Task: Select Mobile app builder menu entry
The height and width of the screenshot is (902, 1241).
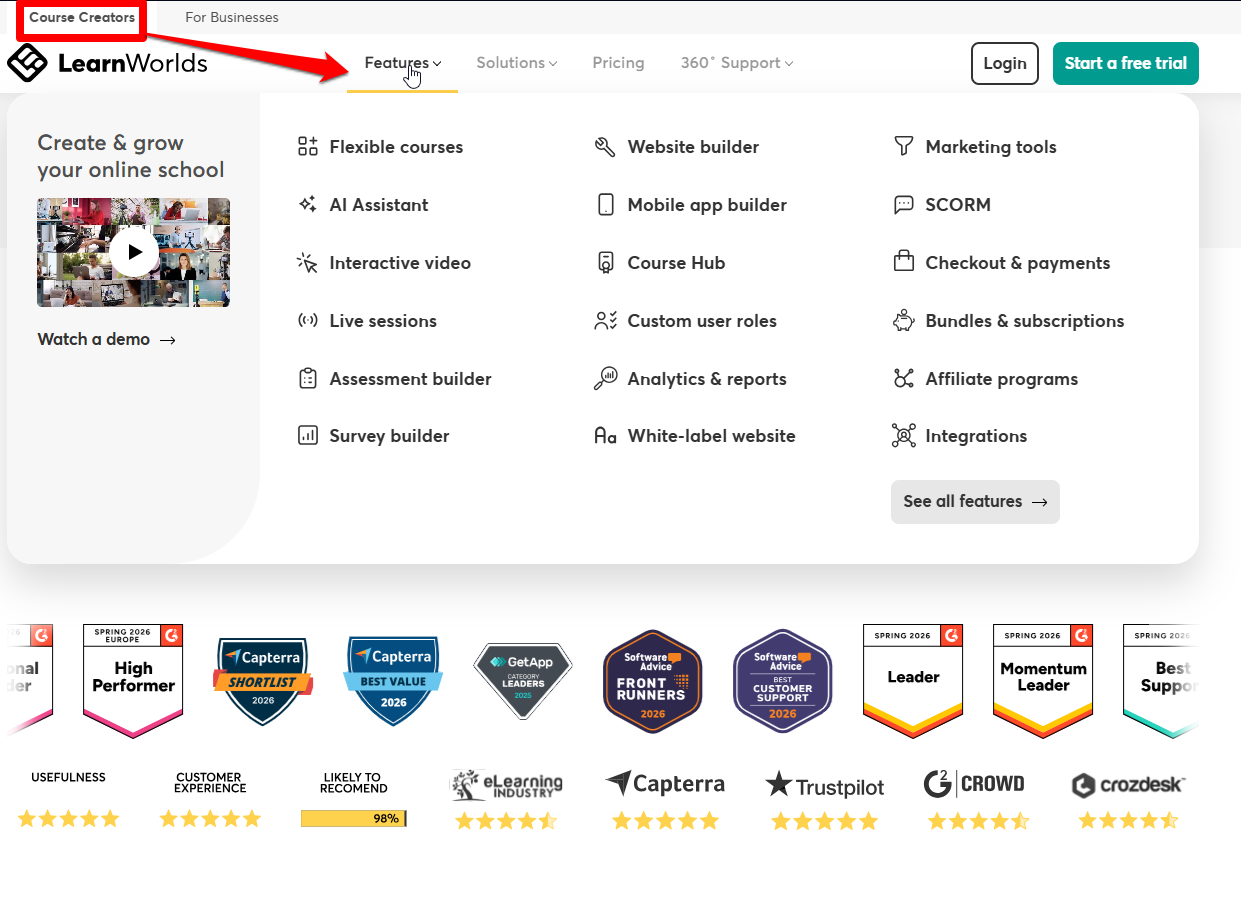Action: click(x=707, y=205)
